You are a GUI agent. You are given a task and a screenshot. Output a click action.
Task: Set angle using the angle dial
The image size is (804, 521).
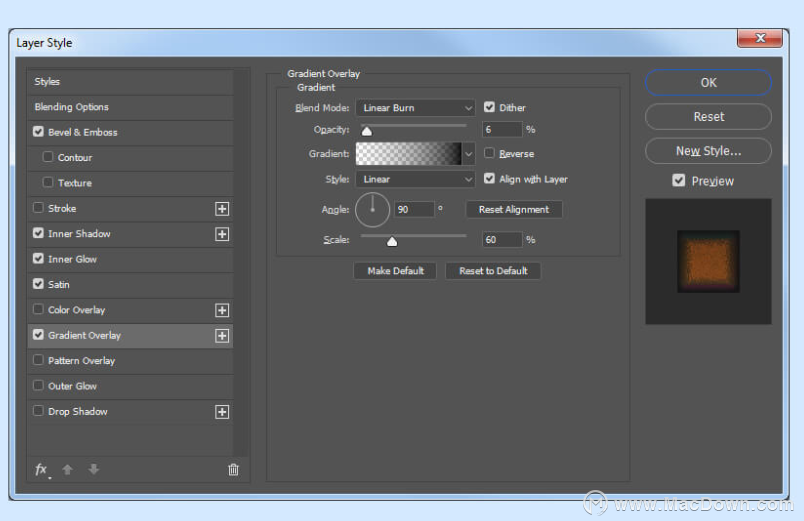pyautogui.click(x=372, y=210)
